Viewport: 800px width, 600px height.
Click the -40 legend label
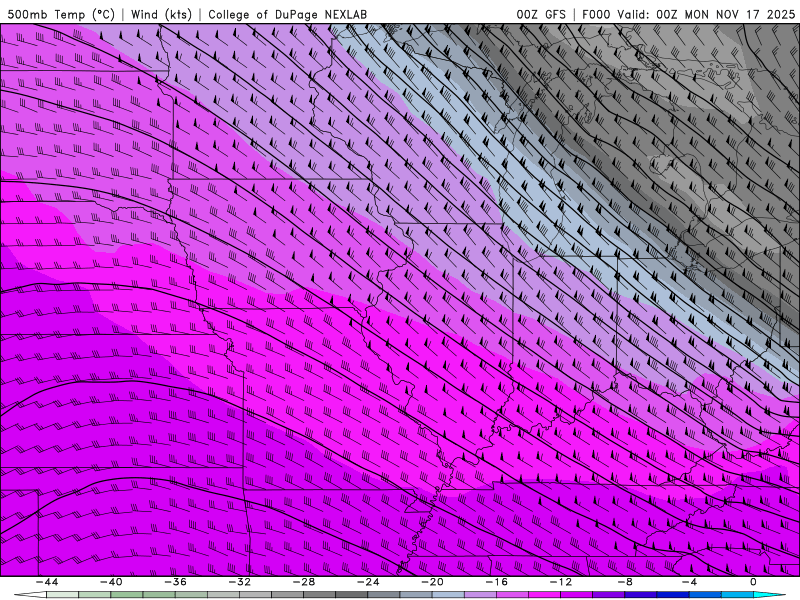111,582
